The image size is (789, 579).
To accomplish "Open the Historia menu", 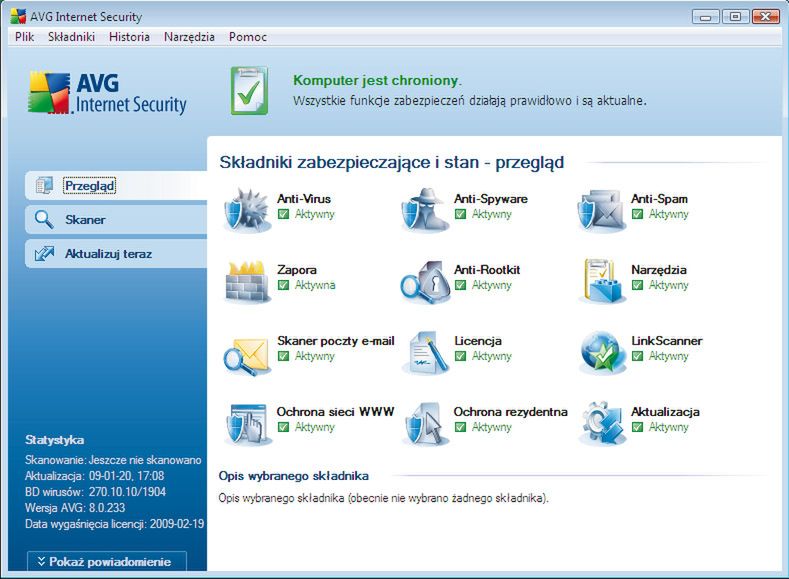I will tap(129, 37).
